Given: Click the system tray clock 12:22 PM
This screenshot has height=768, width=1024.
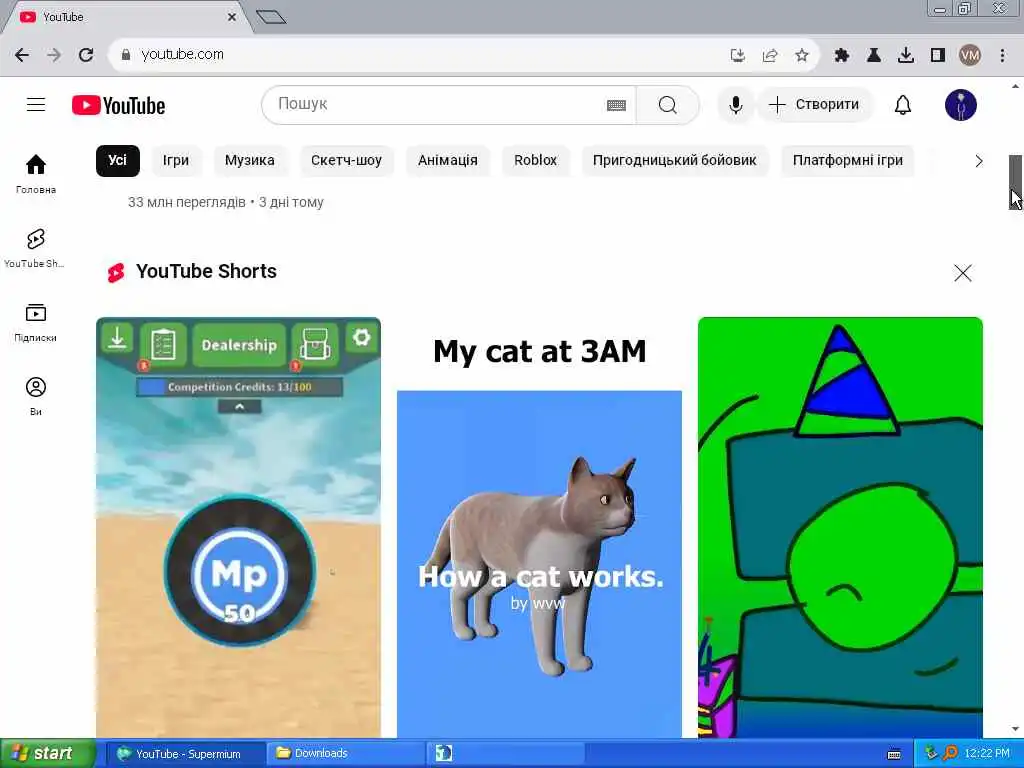Looking at the screenshot, I should pyautogui.click(x=987, y=754).
